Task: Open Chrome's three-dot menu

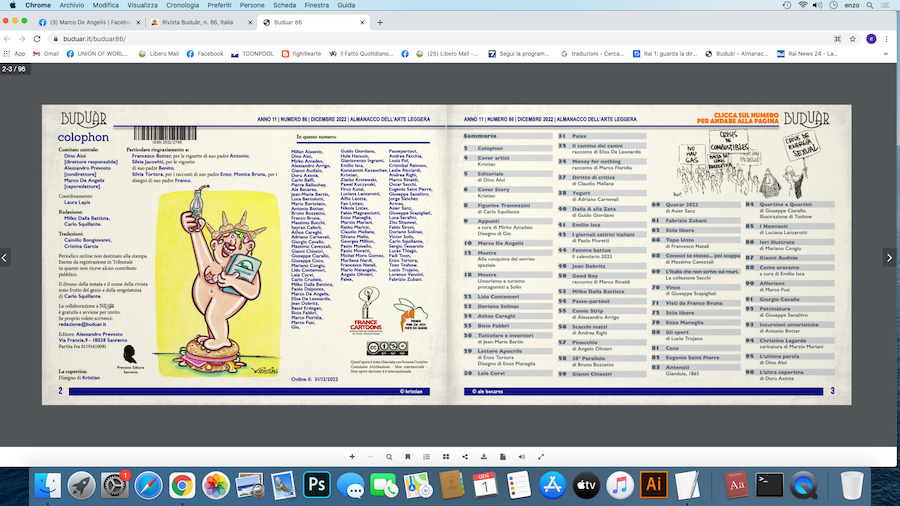Action: click(x=886, y=38)
